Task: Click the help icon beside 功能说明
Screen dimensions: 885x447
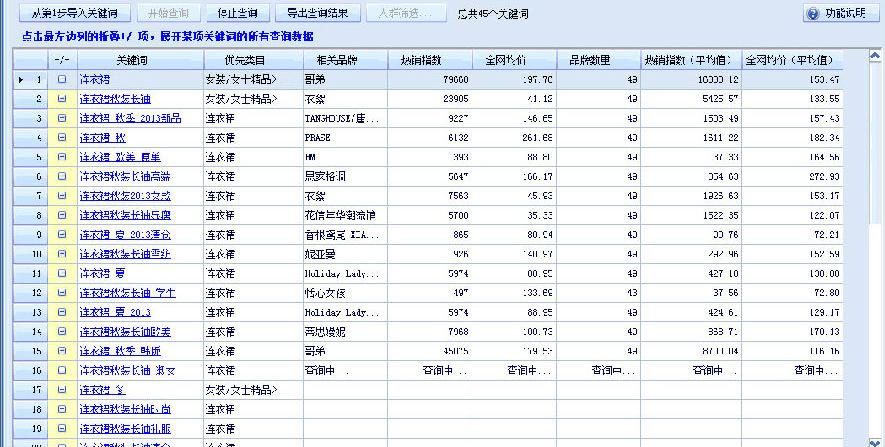Action: point(813,14)
